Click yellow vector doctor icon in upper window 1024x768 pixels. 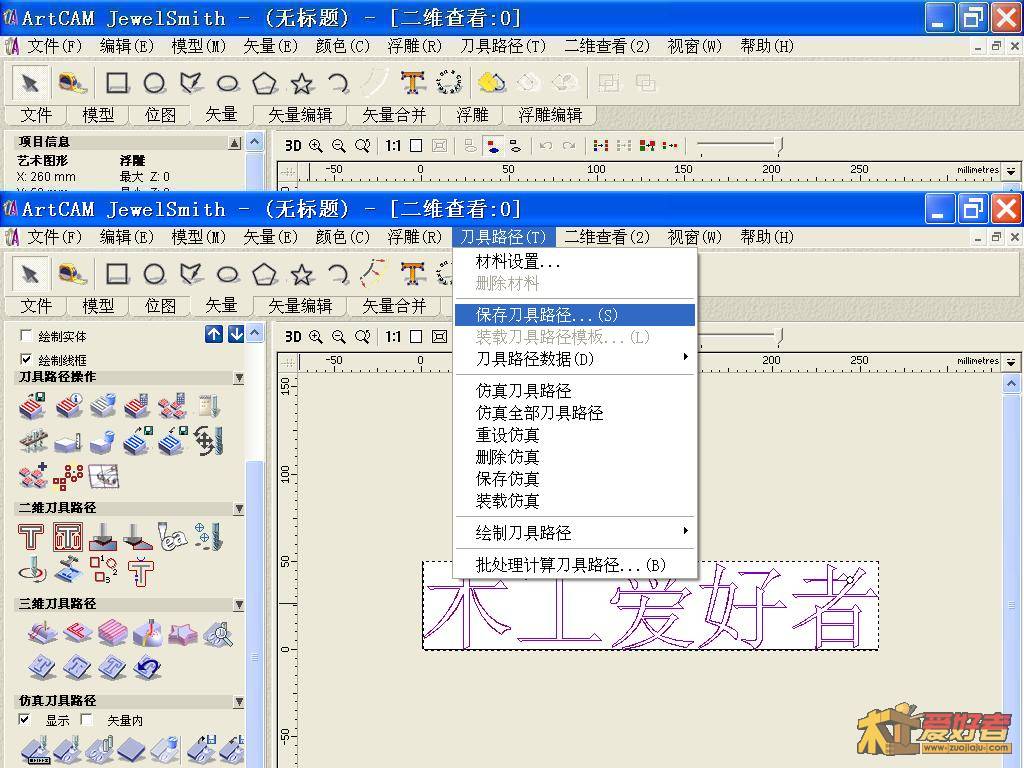491,83
